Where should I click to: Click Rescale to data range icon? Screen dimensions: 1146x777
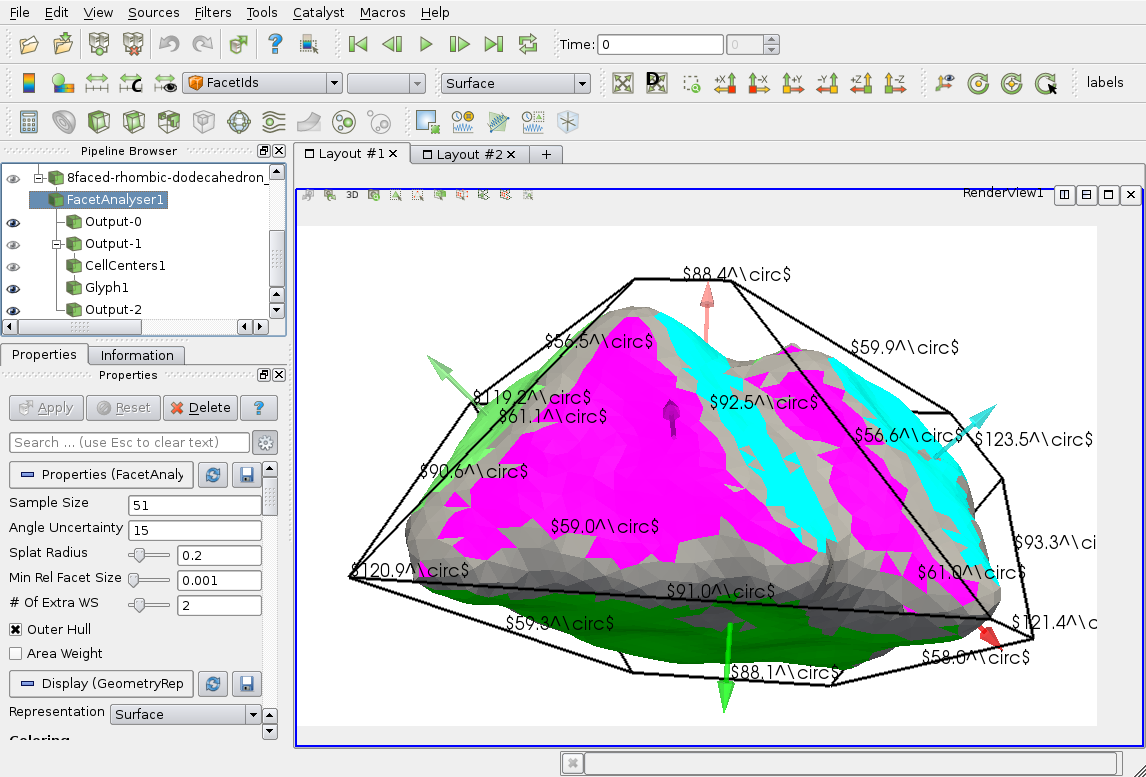[x=97, y=84]
